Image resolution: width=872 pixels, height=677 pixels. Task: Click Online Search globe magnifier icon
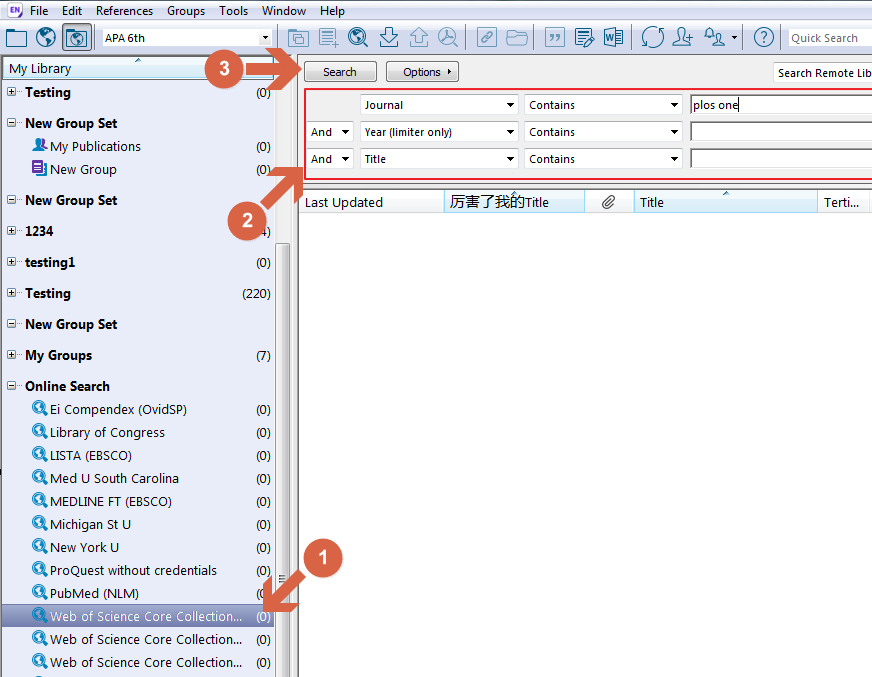coord(358,38)
